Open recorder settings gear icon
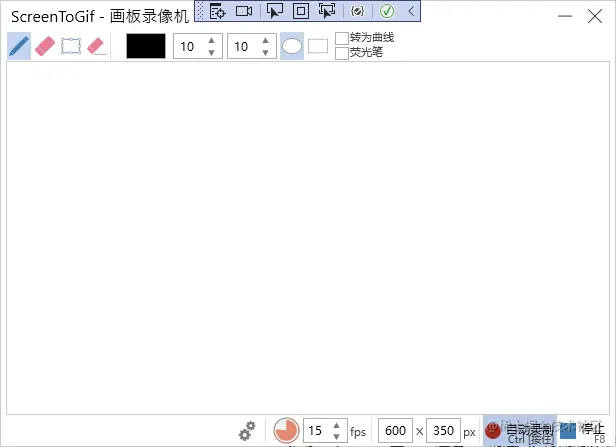616x447 pixels. coord(247,431)
